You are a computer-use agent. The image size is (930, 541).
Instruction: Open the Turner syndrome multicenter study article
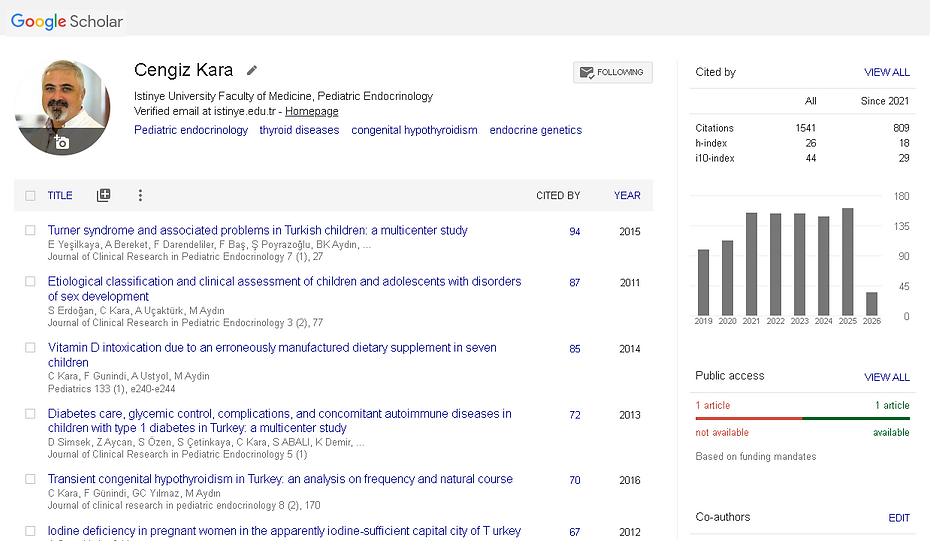pyautogui.click(x=257, y=230)
